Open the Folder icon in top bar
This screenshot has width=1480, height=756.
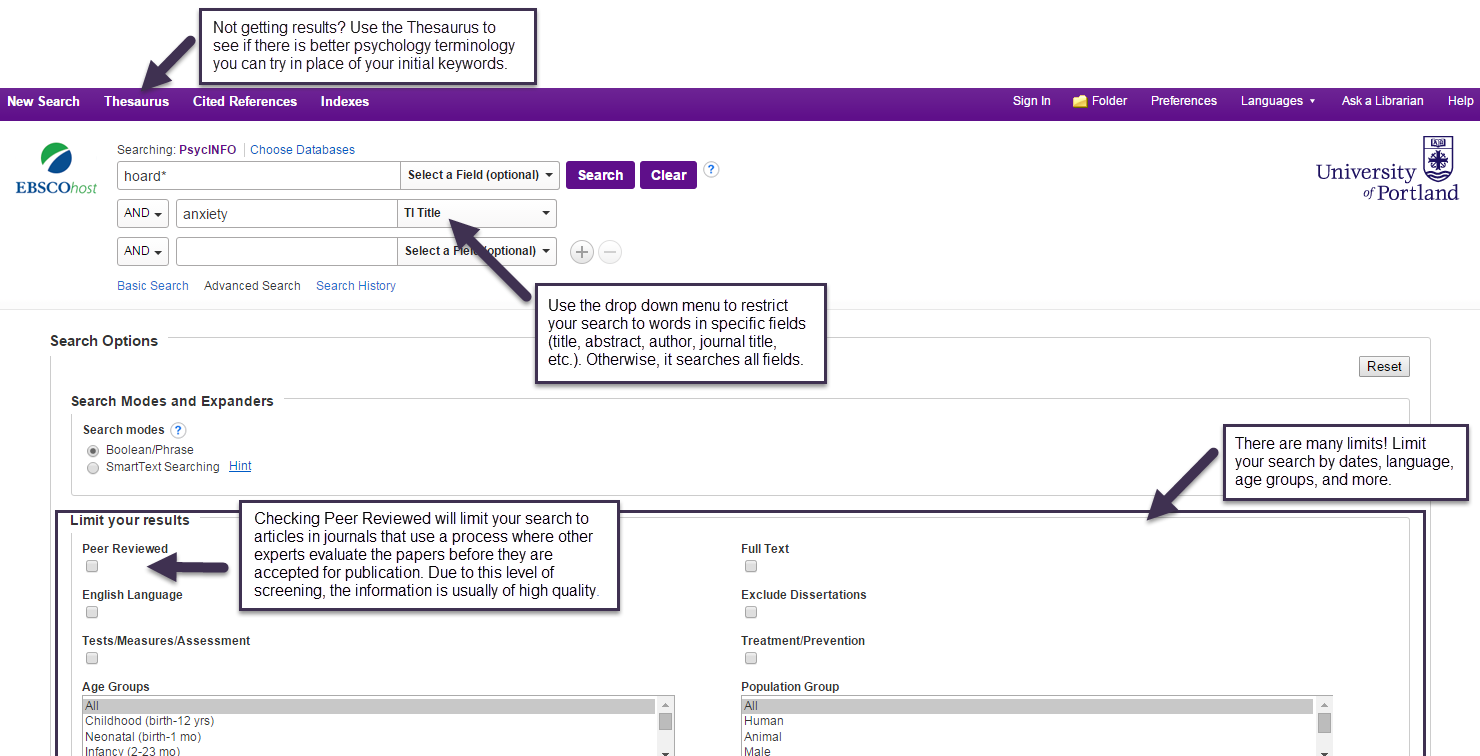pyautogui.click(x=1080, y=101)
